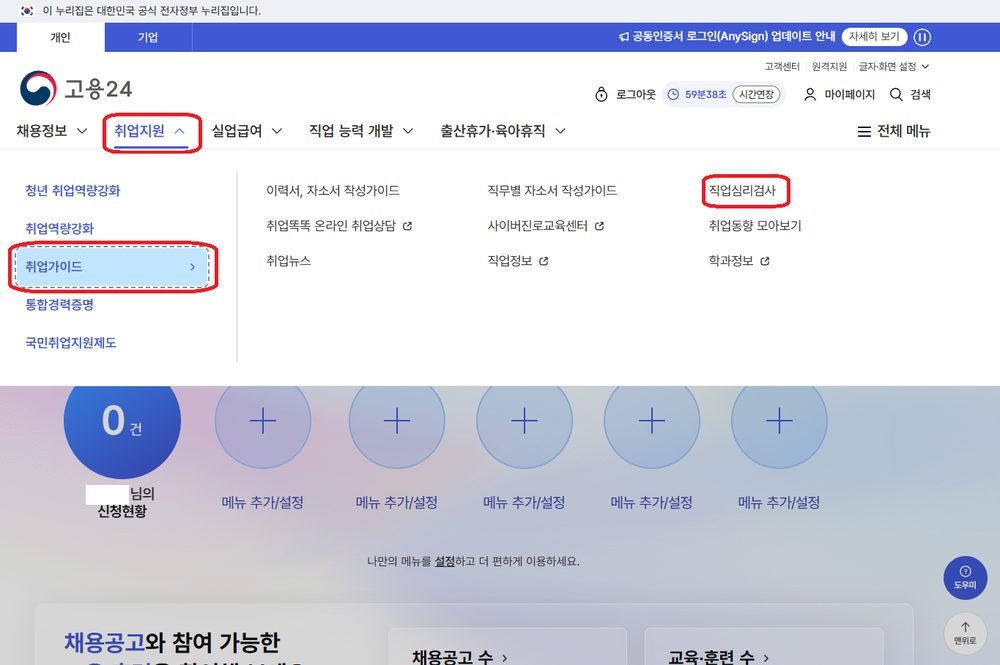Select 청년 취업역량강화 submenu
Image resolution: width=1000 pixels, height=665 pixels.
tap(73, 191)
